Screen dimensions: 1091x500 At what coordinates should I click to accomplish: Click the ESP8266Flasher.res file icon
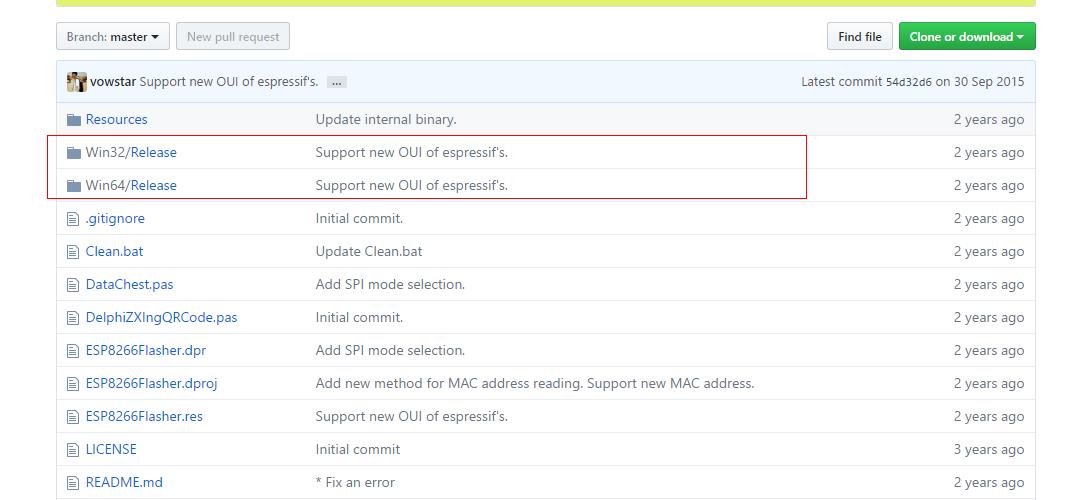click(x=73, y=417)
